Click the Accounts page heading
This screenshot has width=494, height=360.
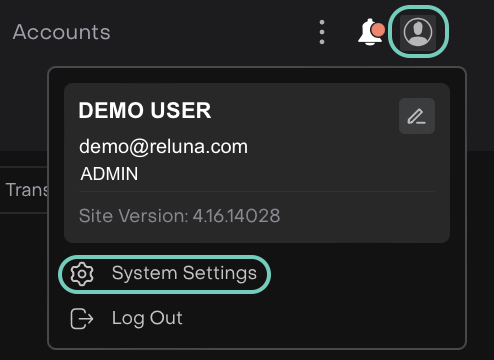click(x=62, y=32)
